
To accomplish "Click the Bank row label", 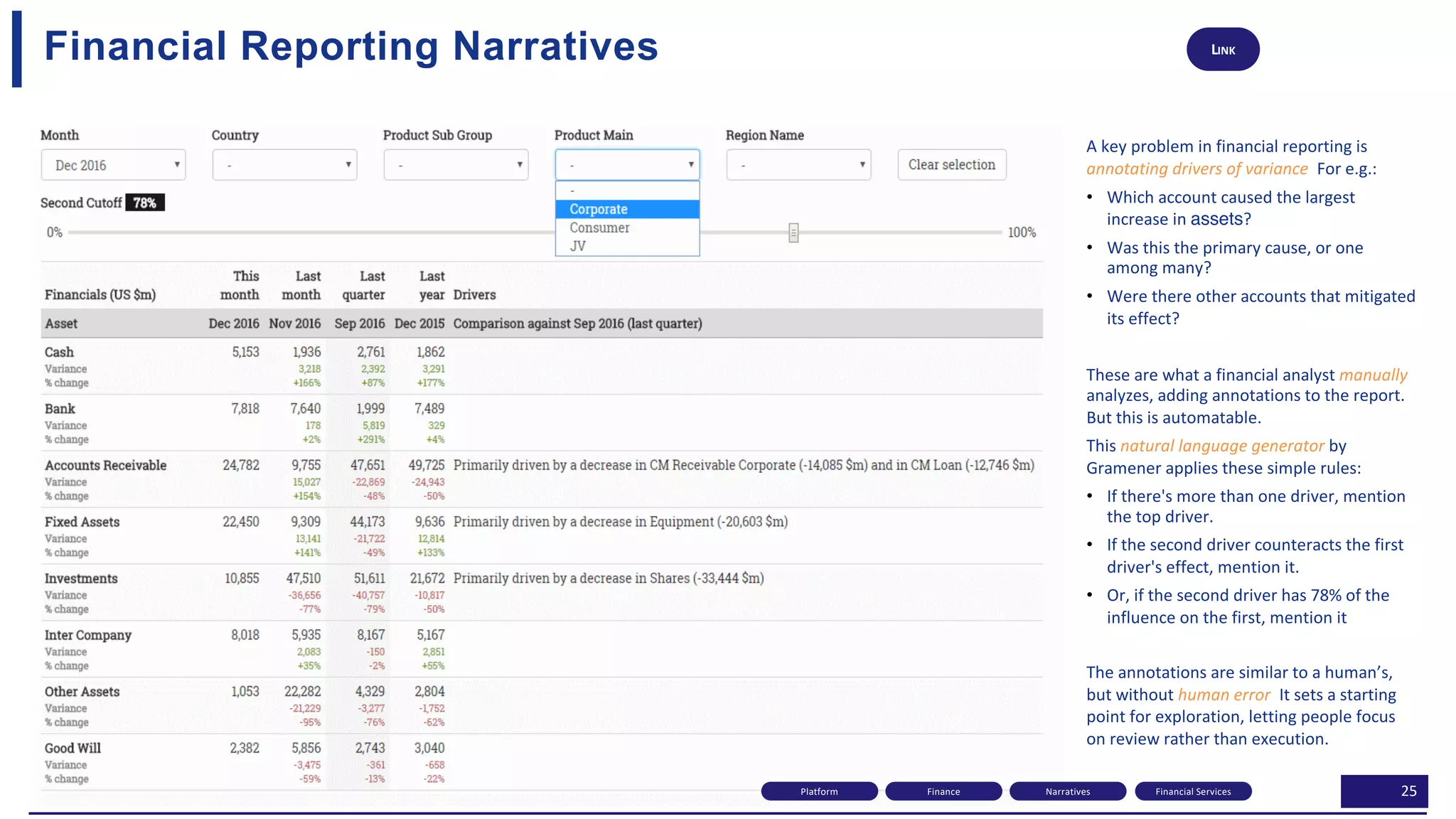I will click(60, 409).
